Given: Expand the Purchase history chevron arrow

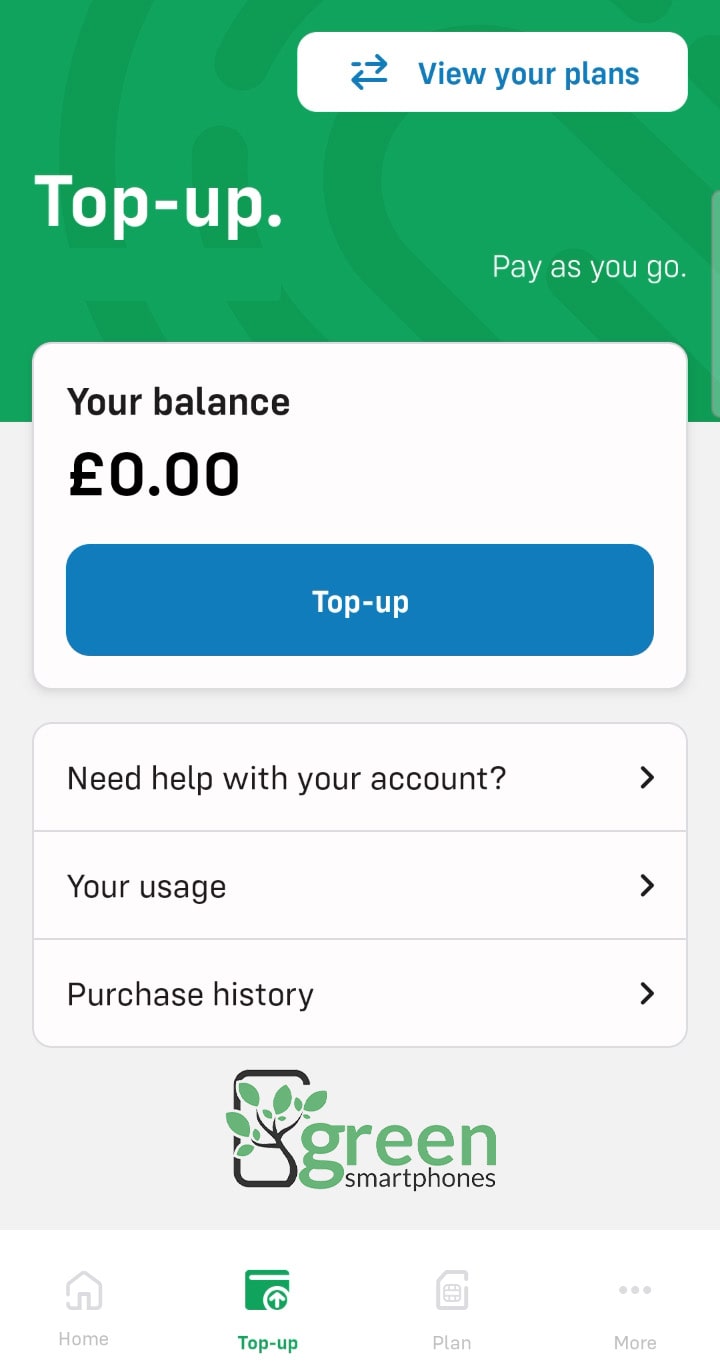Looking at the screenshot, I should pos(647,993).
